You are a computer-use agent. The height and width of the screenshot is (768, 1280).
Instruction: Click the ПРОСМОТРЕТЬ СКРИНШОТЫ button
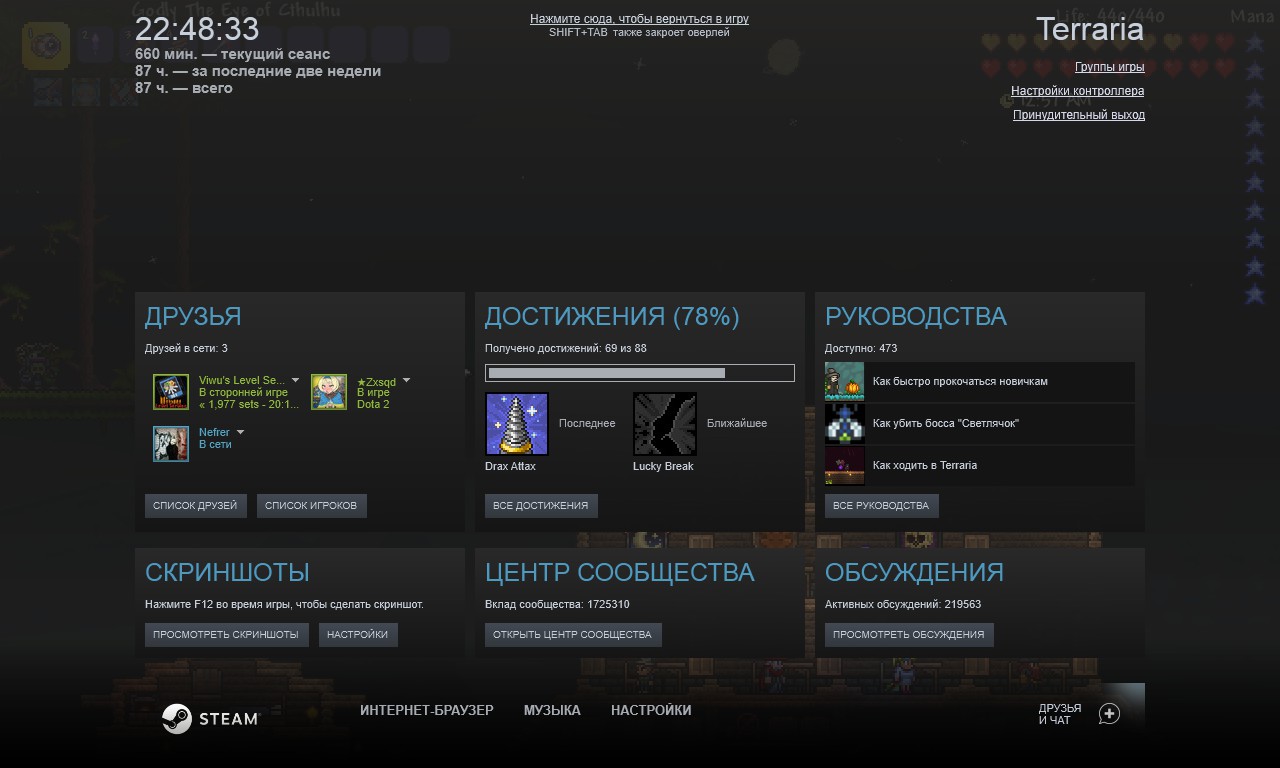(x=226, y=635)
